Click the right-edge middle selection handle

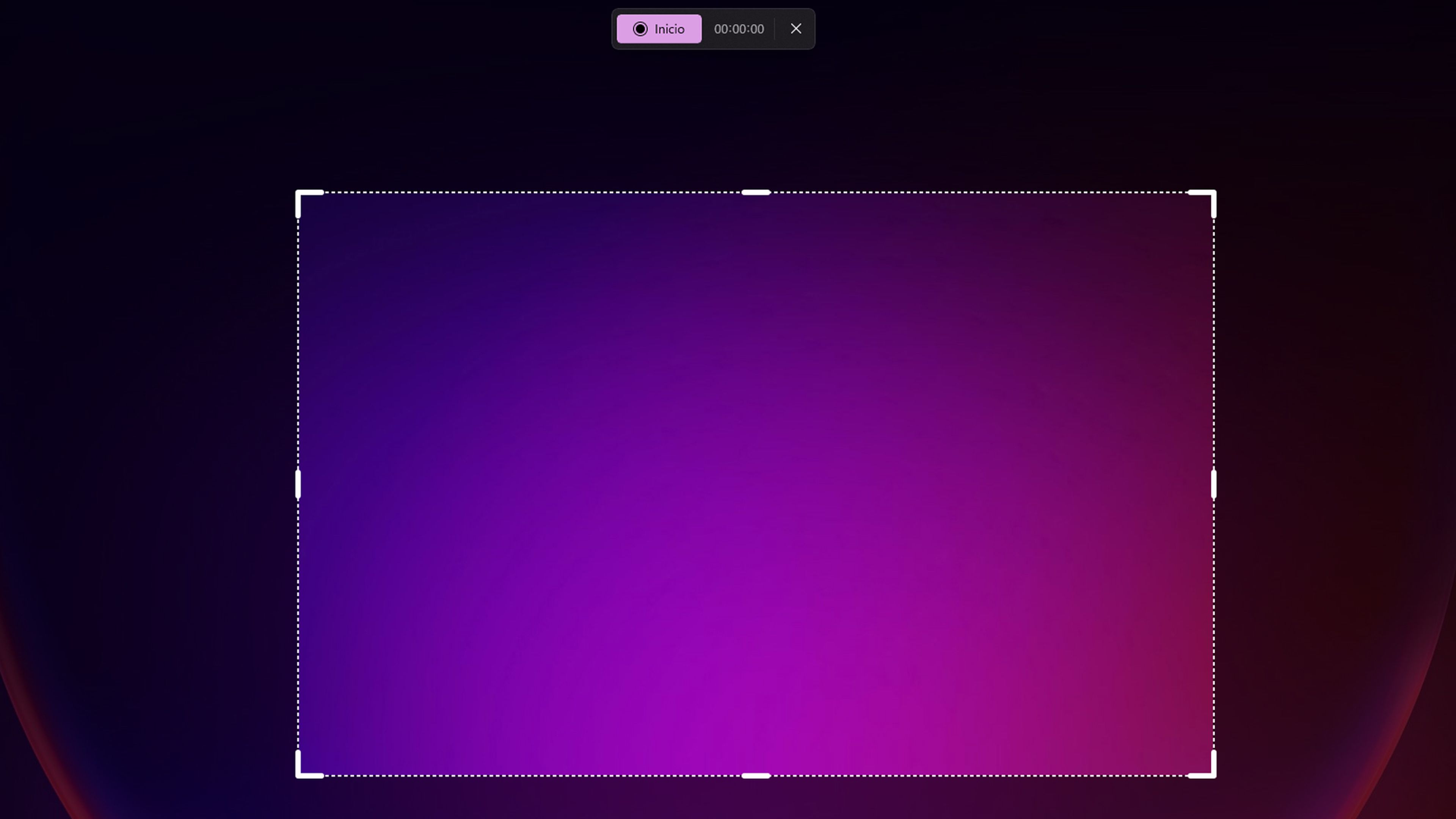(x=1213, y=485)
